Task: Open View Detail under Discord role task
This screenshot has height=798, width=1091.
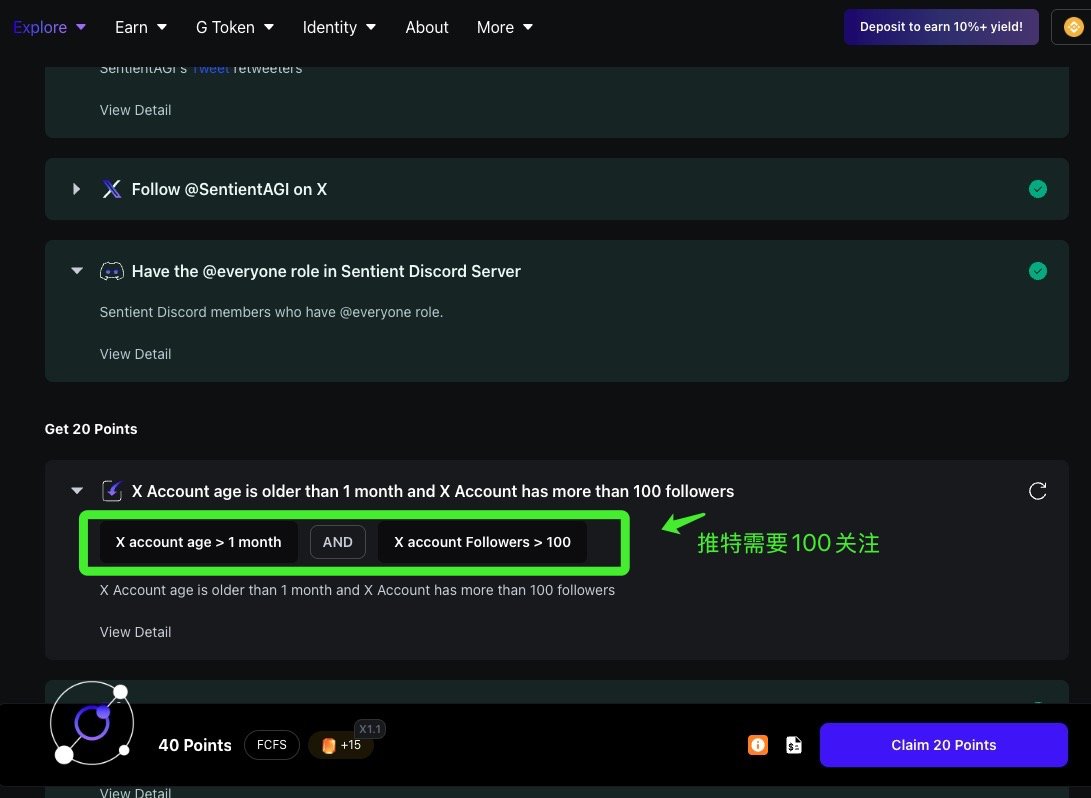Action: 135,354
